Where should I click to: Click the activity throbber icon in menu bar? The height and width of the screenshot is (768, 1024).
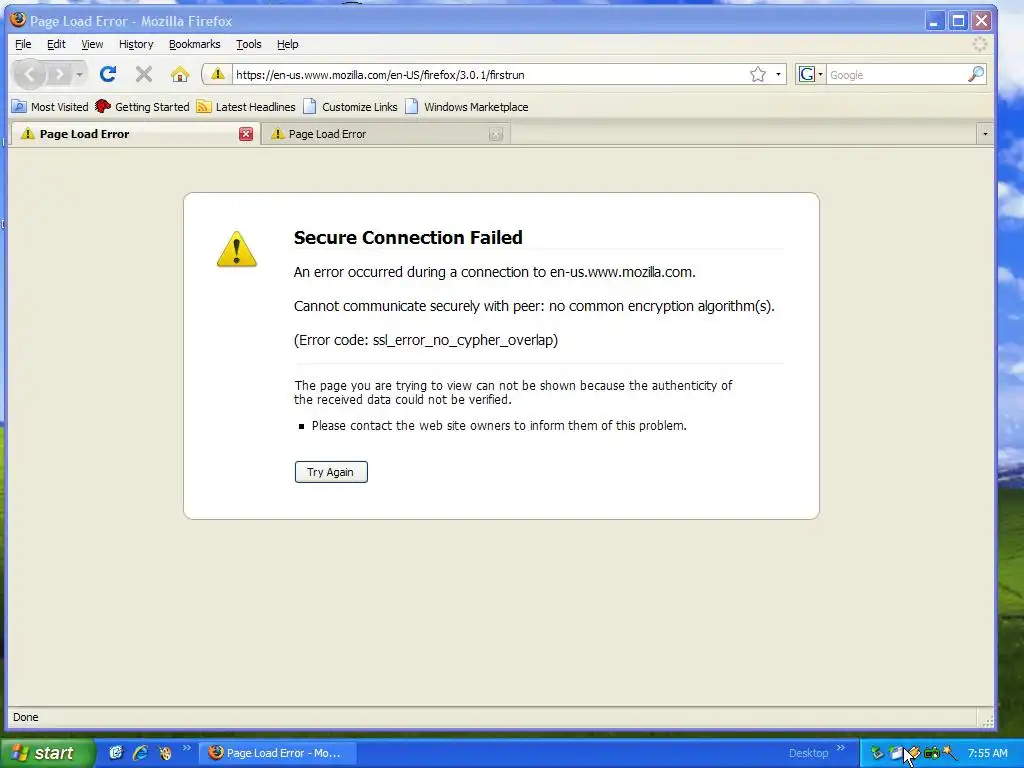coord(980,44)
